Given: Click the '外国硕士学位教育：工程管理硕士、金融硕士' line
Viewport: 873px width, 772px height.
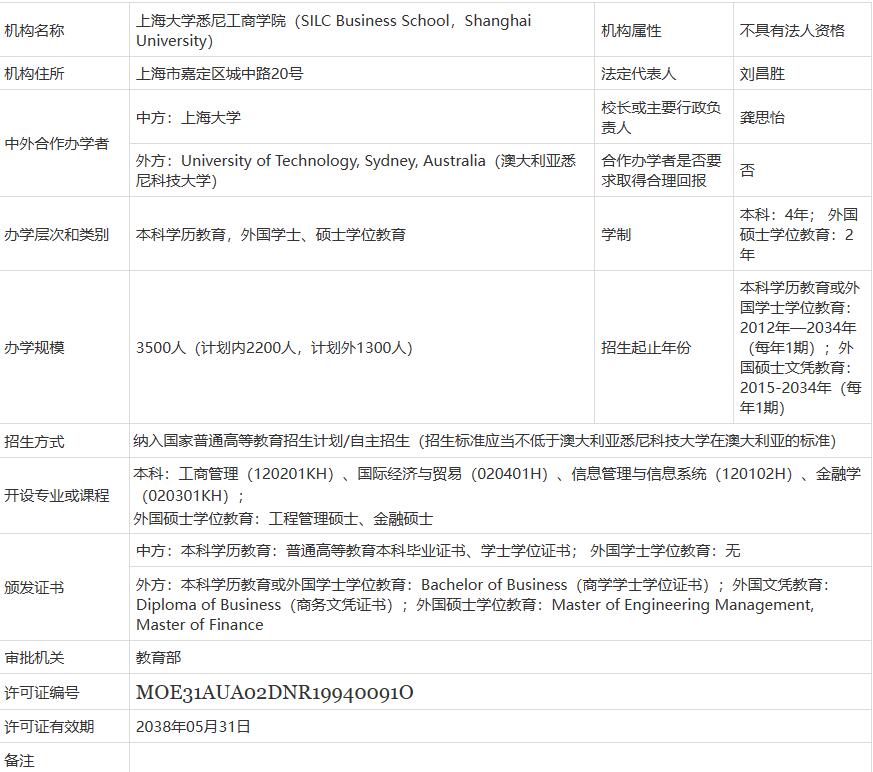Looking at the screenshot, I should [x=283, y=519].
